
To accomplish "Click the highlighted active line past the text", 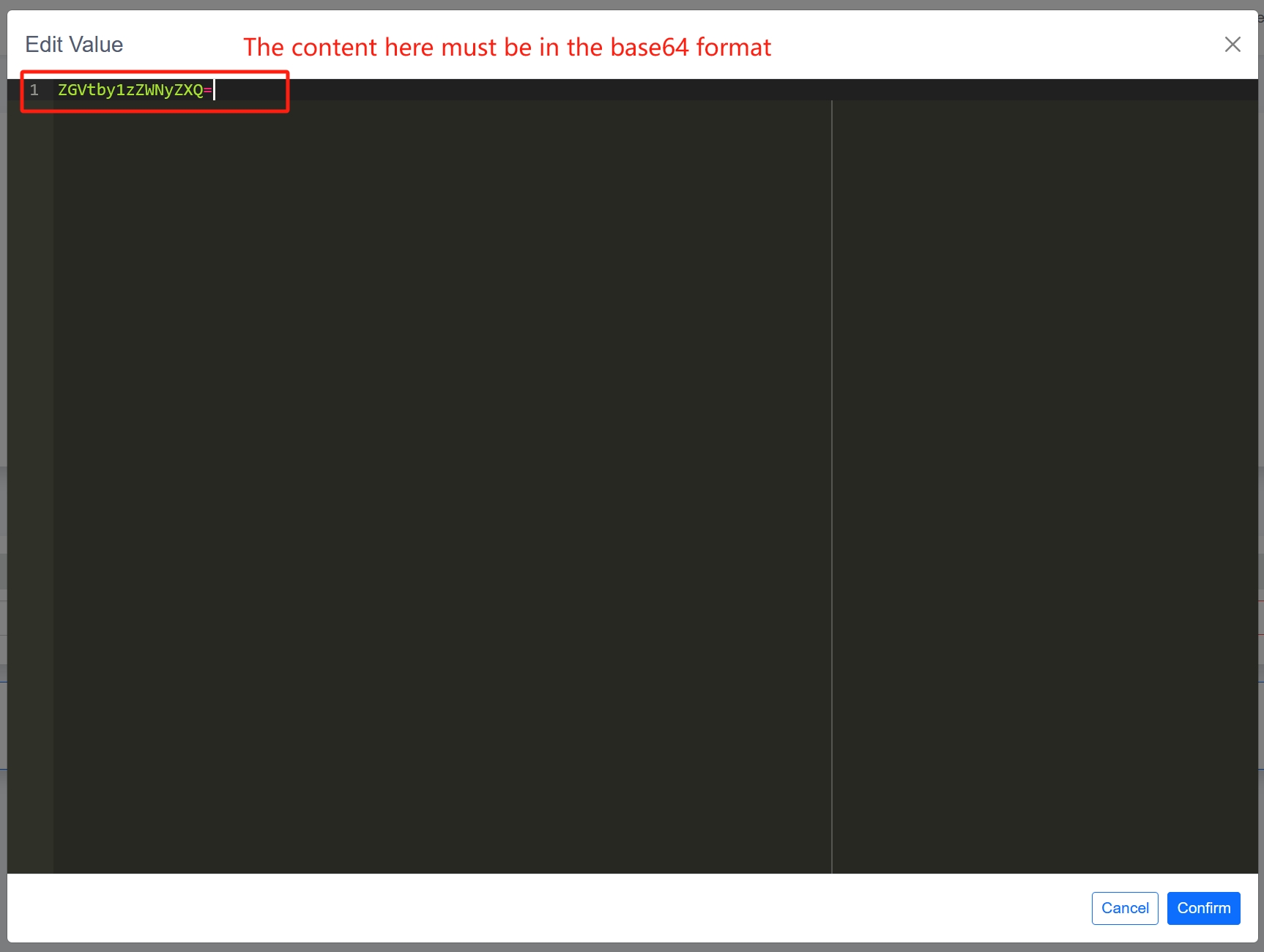I will 659,90.
